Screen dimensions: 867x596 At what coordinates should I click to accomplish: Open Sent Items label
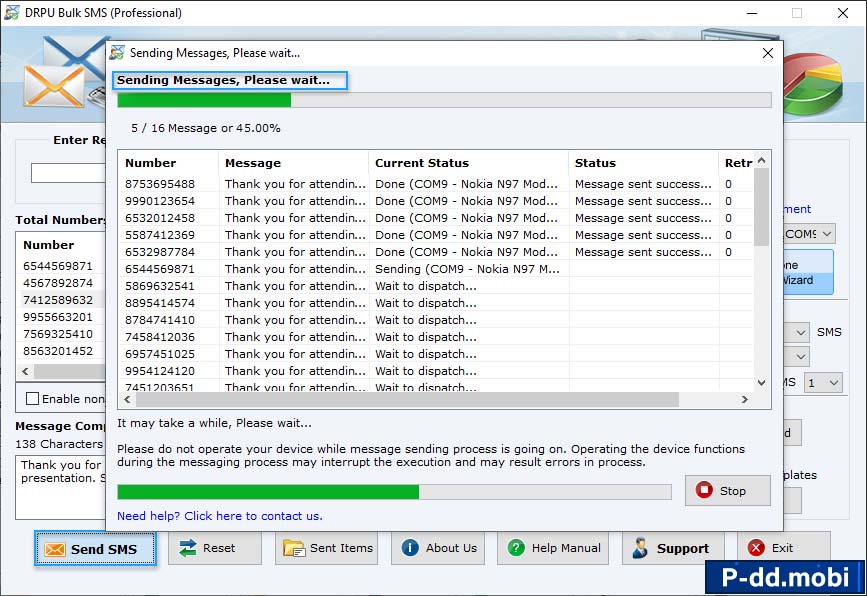pos(341,548)
